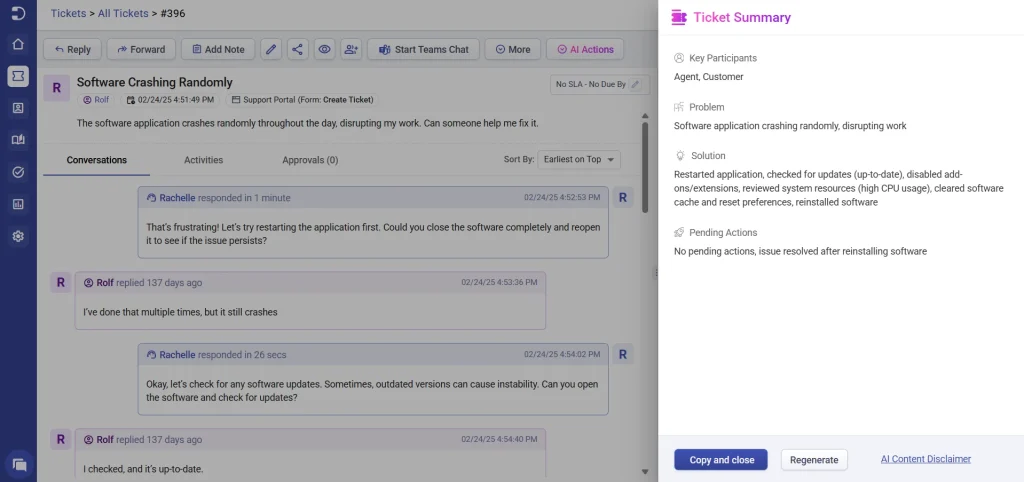Click the conversation scrollbar thumb

[645, 167]
